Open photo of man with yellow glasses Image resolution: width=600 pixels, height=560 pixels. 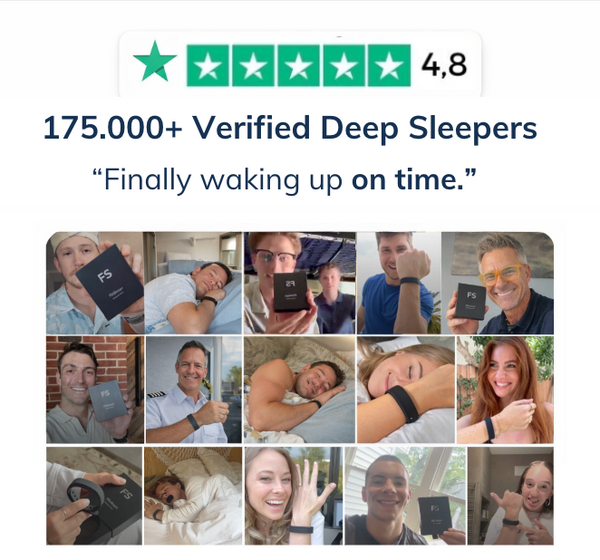(497, 283)
